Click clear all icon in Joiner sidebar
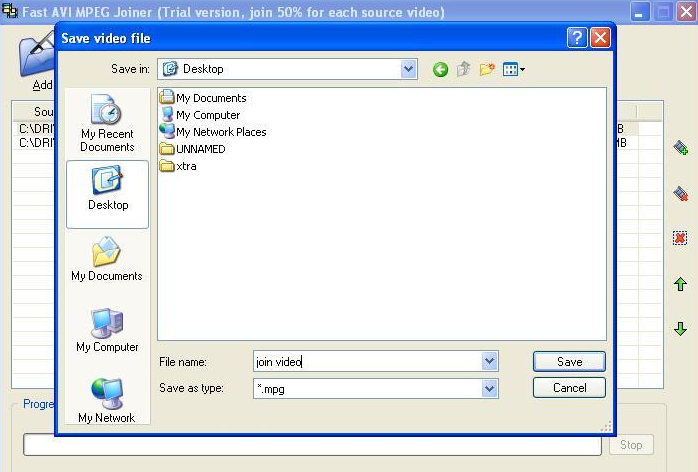The width and height of the screenshot is (698, 472). pyautogui.click(x=680, y=238)
